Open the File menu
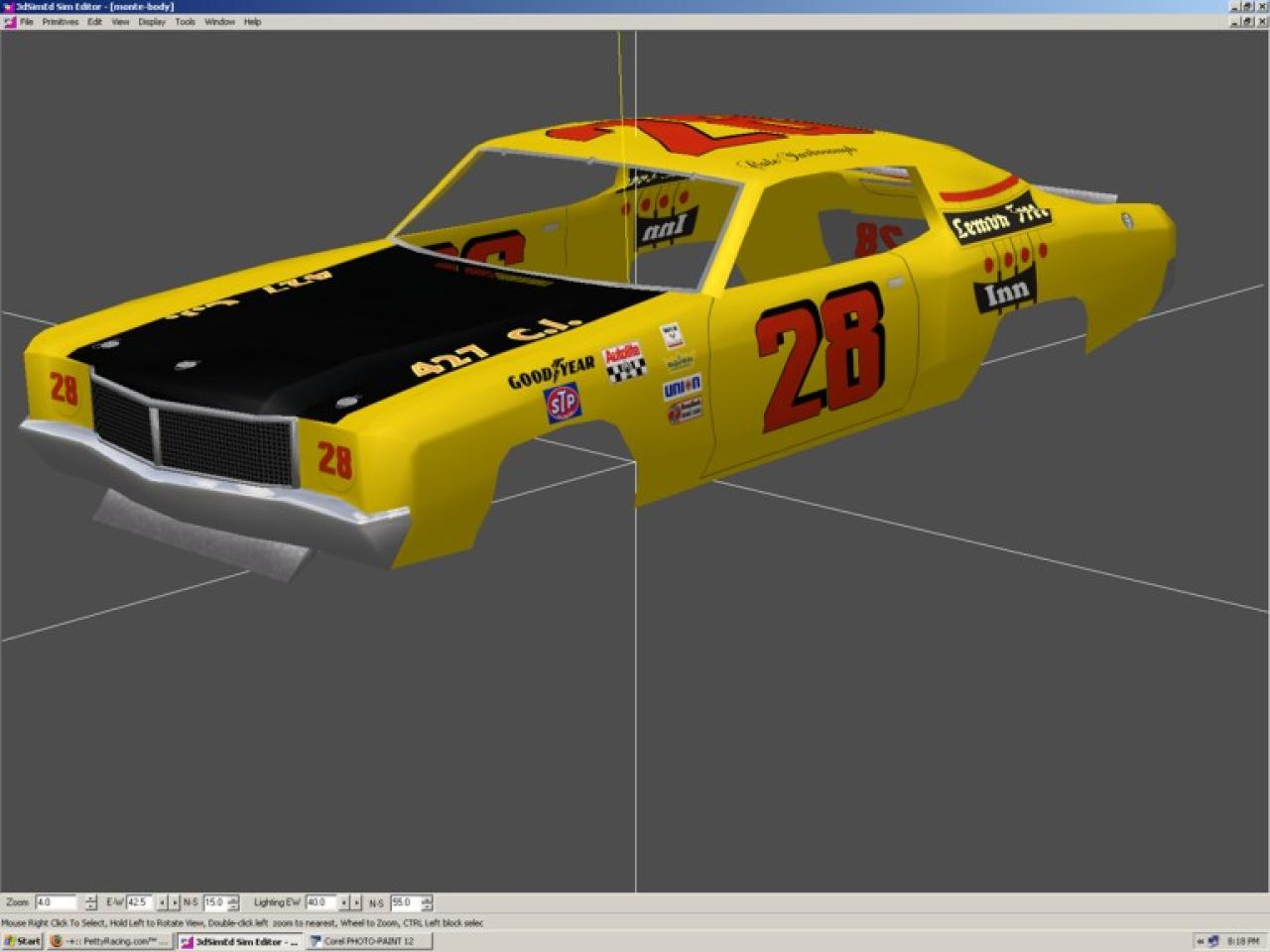Screen dimensions: 1270x952 (27, 22)
